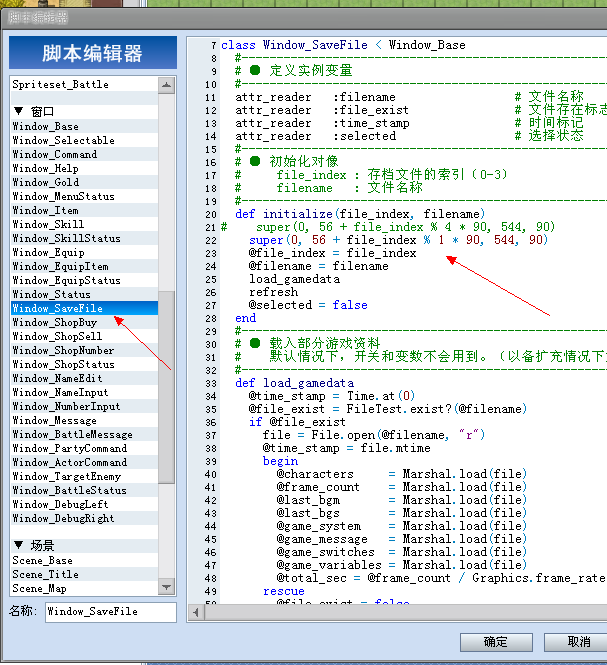This screenshot has height=665, width=607.
Task: Select Window_Help script
Action: [x=84, y=168]
